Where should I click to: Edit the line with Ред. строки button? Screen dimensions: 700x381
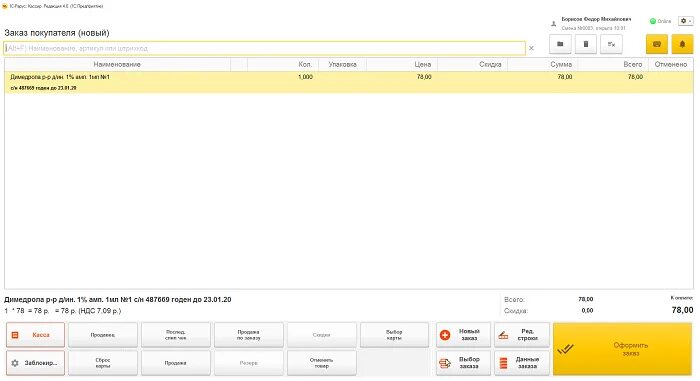point(522,335)
